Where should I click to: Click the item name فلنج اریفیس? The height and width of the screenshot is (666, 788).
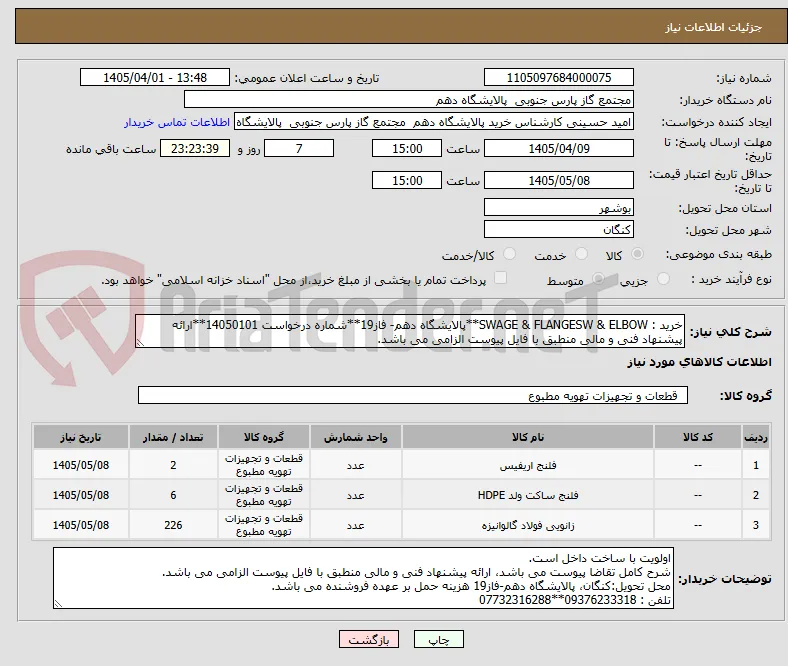528,465
